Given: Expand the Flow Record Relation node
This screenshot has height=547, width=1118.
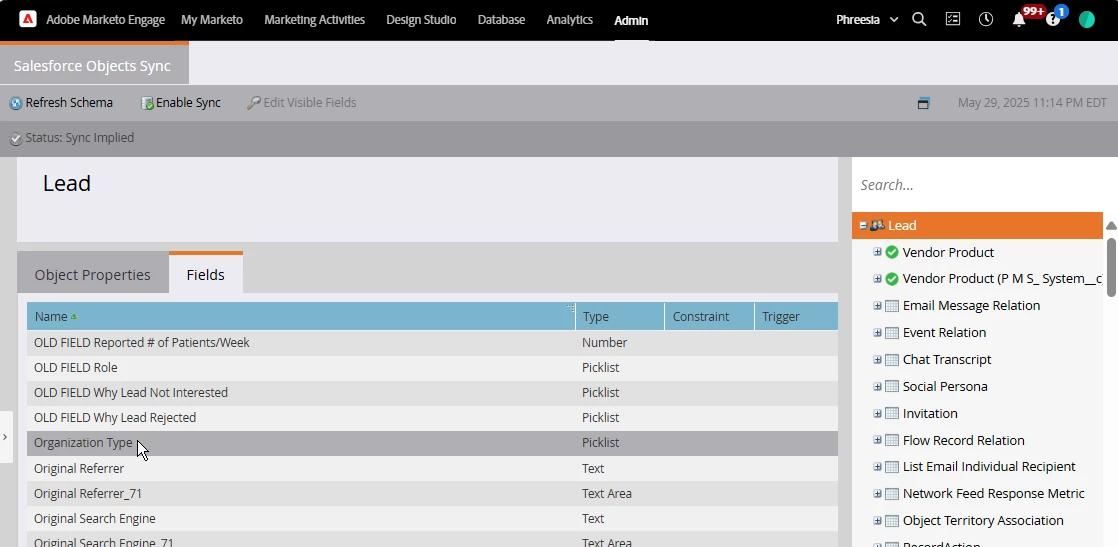Looking at the screenshot, I should pos(878,440).
